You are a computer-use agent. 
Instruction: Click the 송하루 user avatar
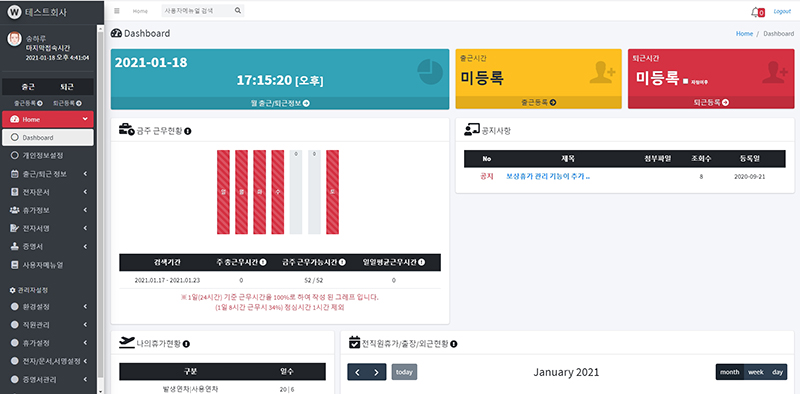[x=14, y=39]
